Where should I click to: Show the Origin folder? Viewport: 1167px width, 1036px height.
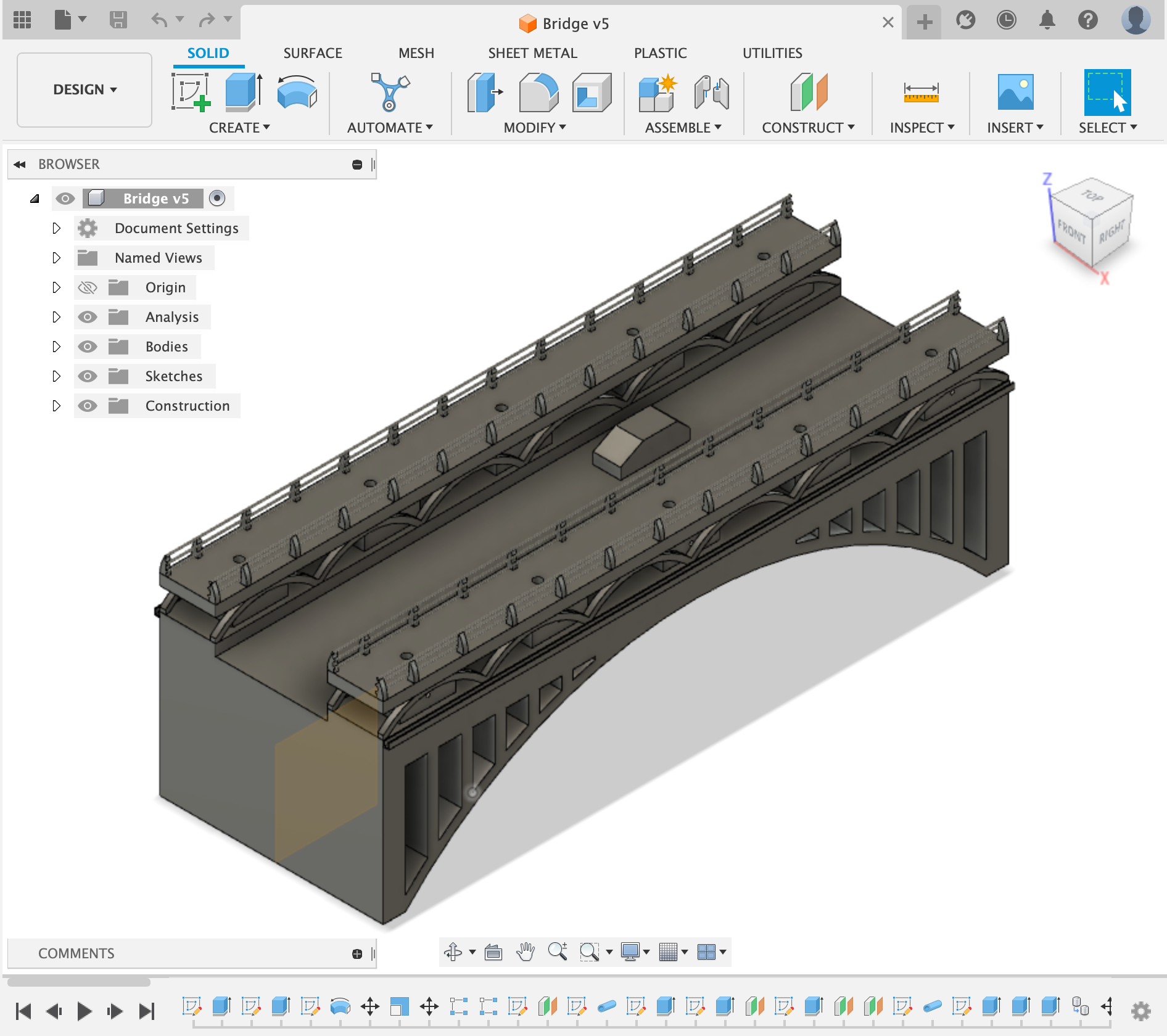(88, 287)
